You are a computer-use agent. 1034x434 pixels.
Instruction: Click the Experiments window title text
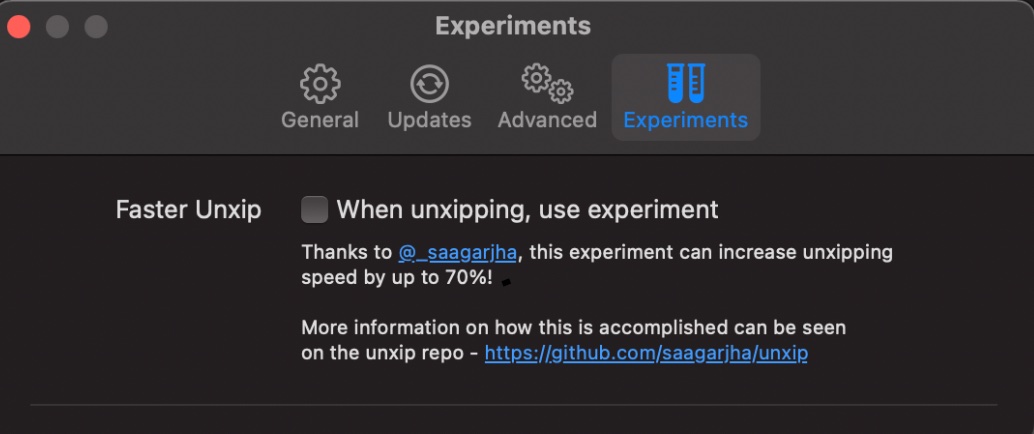[x=512, y=26]
